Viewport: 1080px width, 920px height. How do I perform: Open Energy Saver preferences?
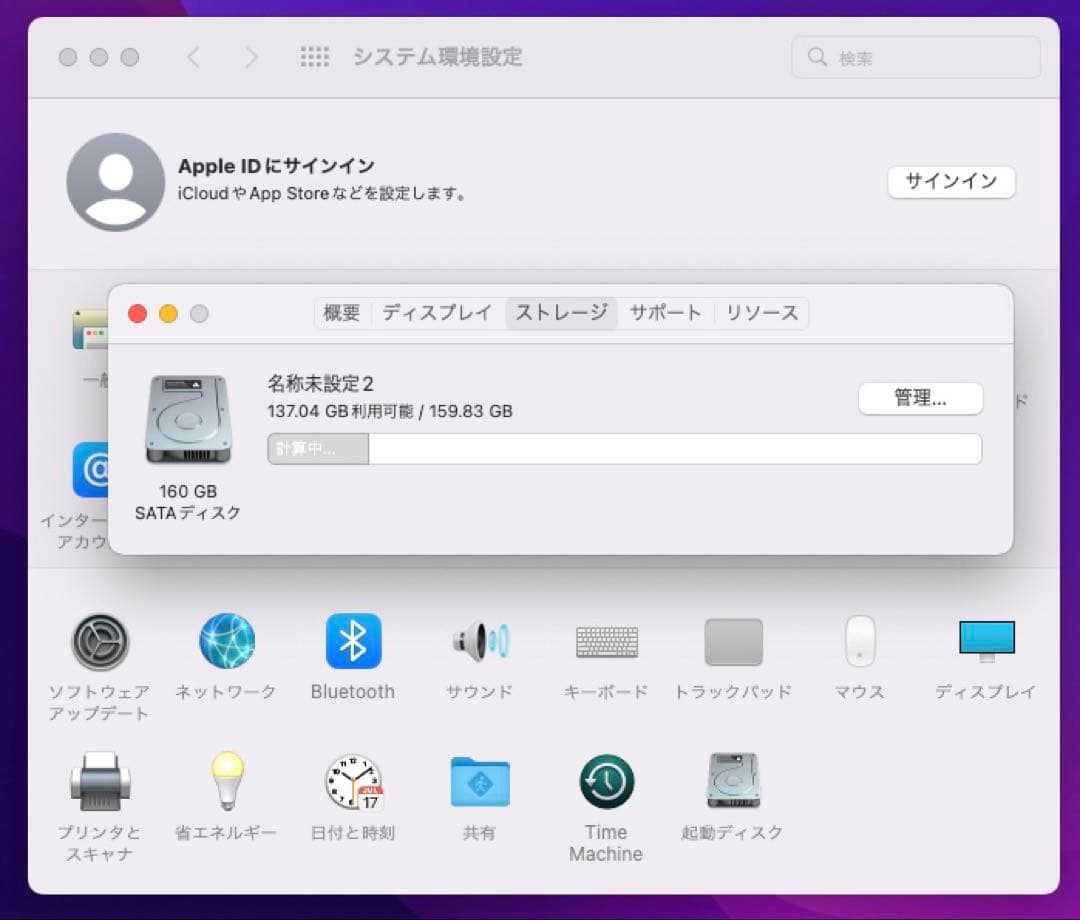pos(226,783)
